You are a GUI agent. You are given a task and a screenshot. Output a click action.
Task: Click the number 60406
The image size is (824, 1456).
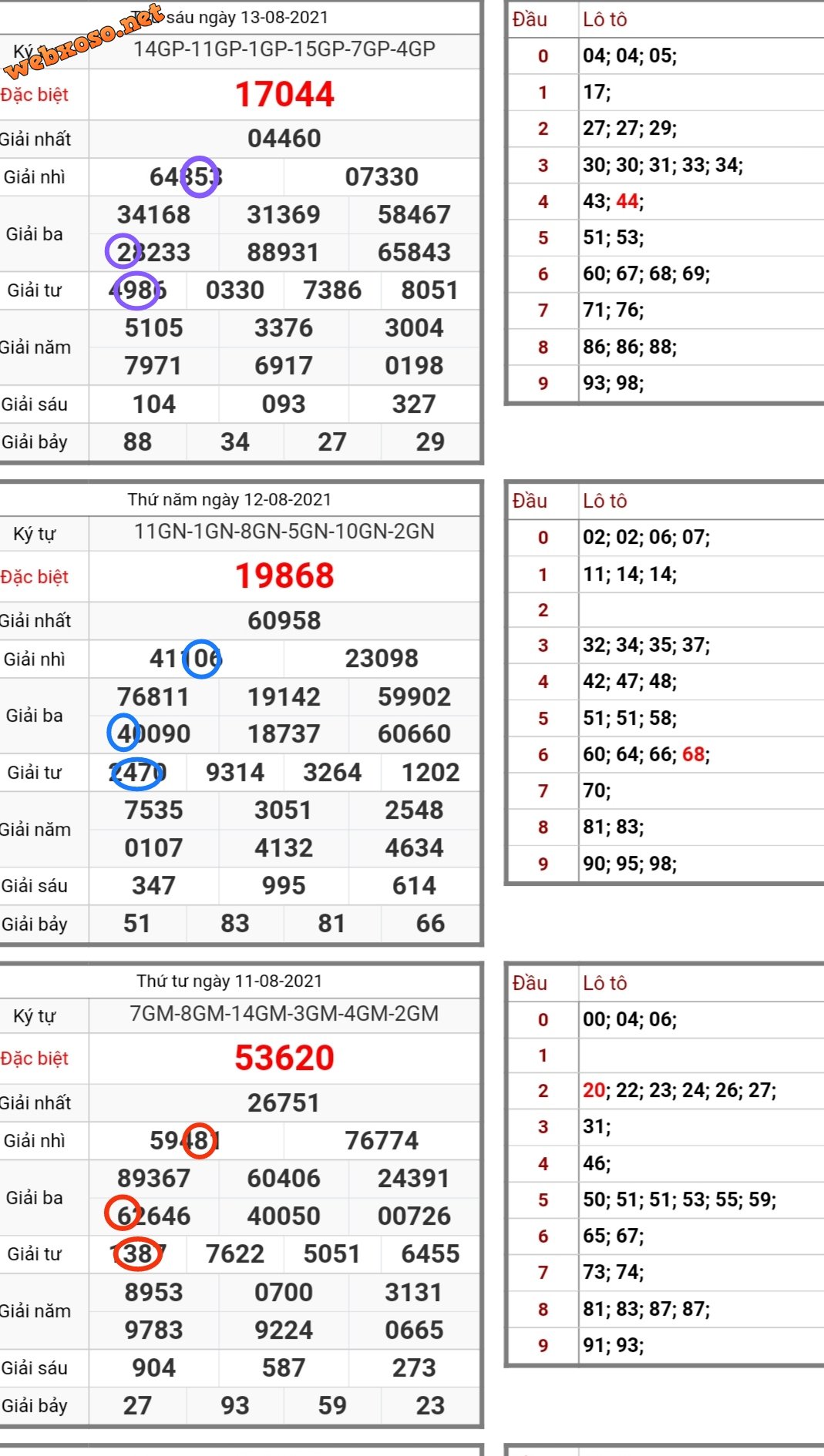(x=284, y=1179)
